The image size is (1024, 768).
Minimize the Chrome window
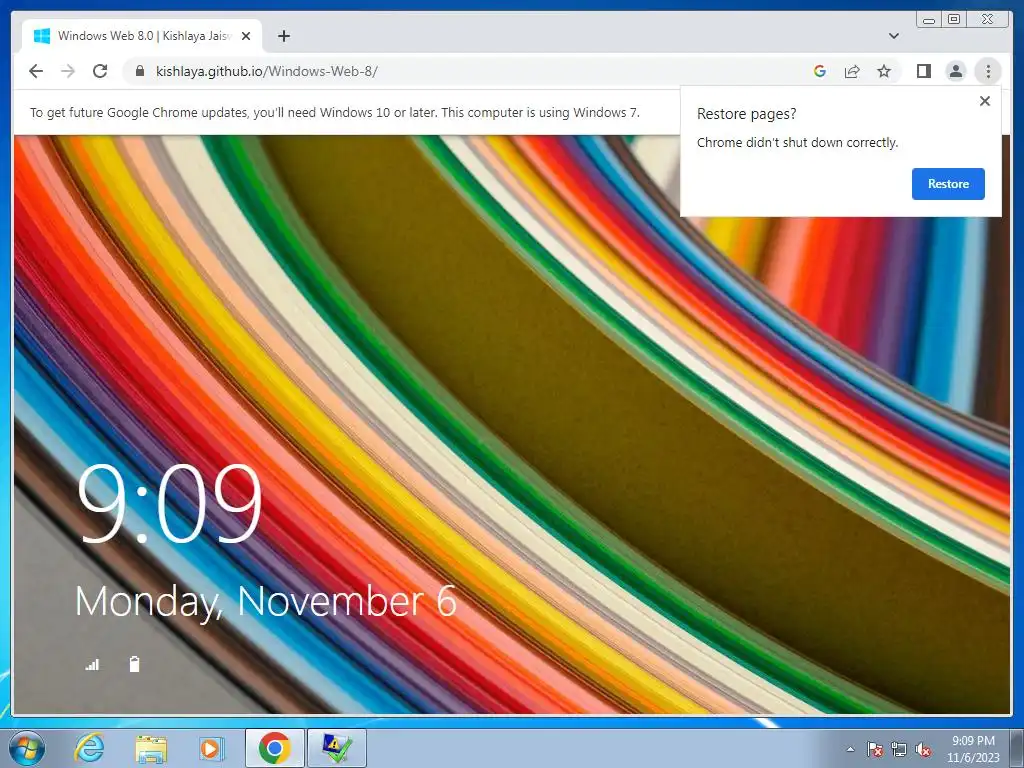click(929, 20)
